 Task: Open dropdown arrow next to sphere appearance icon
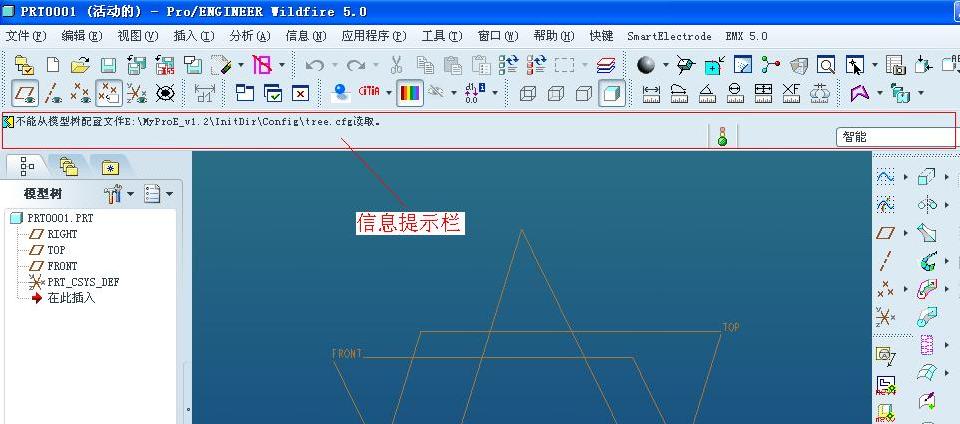[x=665, y=64]
